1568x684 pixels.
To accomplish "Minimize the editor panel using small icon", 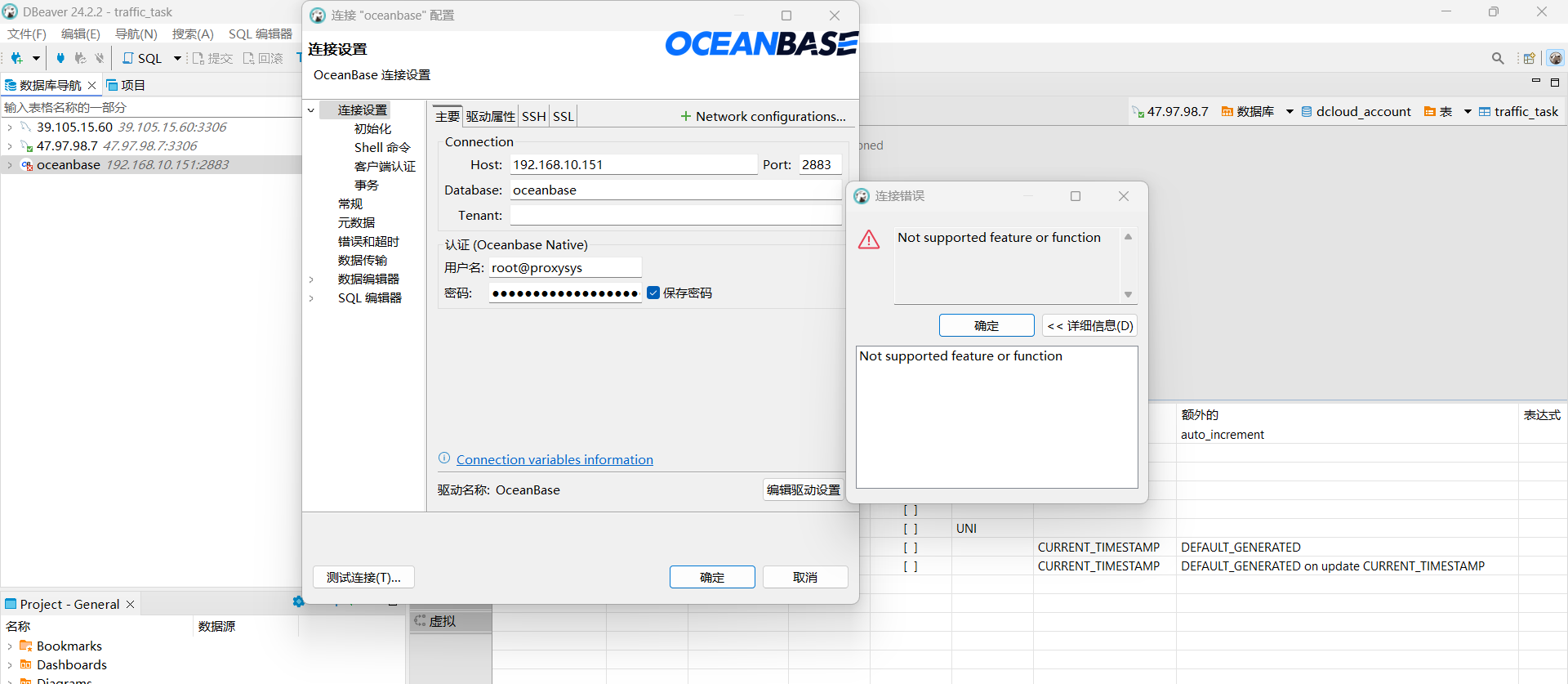I will (x=1535, y=81).
